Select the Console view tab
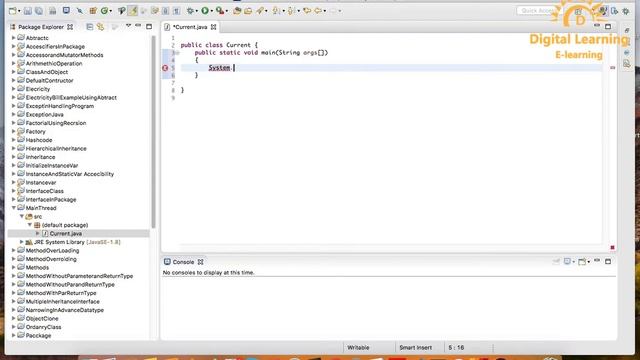The height and width of the screenshot is (360, 640). [x=183, y=262]
